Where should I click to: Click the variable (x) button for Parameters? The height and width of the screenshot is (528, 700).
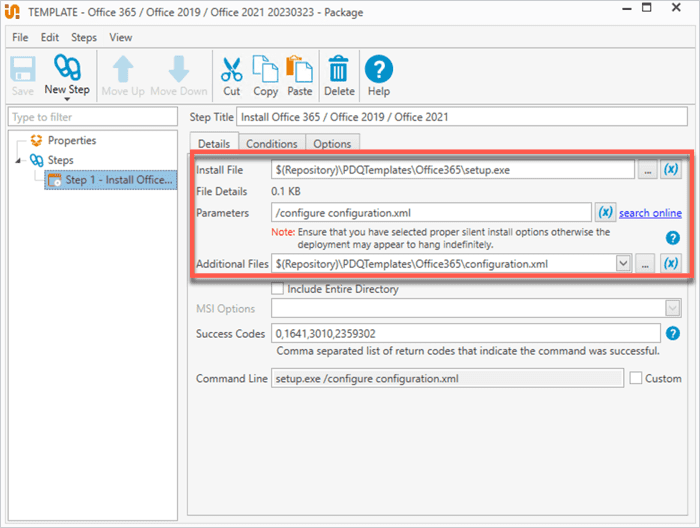click(x=605, y=212)
